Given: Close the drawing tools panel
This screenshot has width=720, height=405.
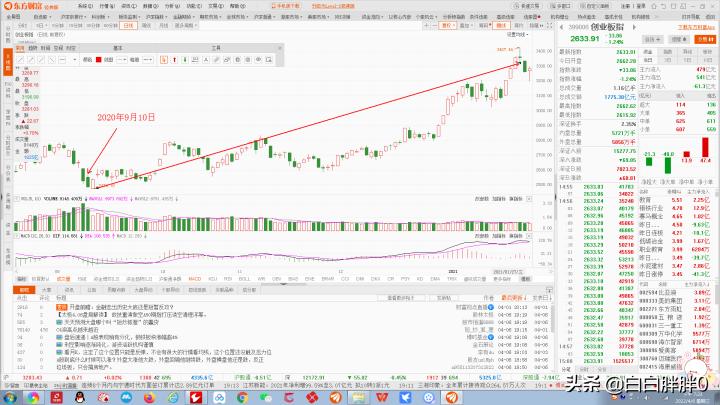Looking at the screenshot, I should [x=280, y=48].
